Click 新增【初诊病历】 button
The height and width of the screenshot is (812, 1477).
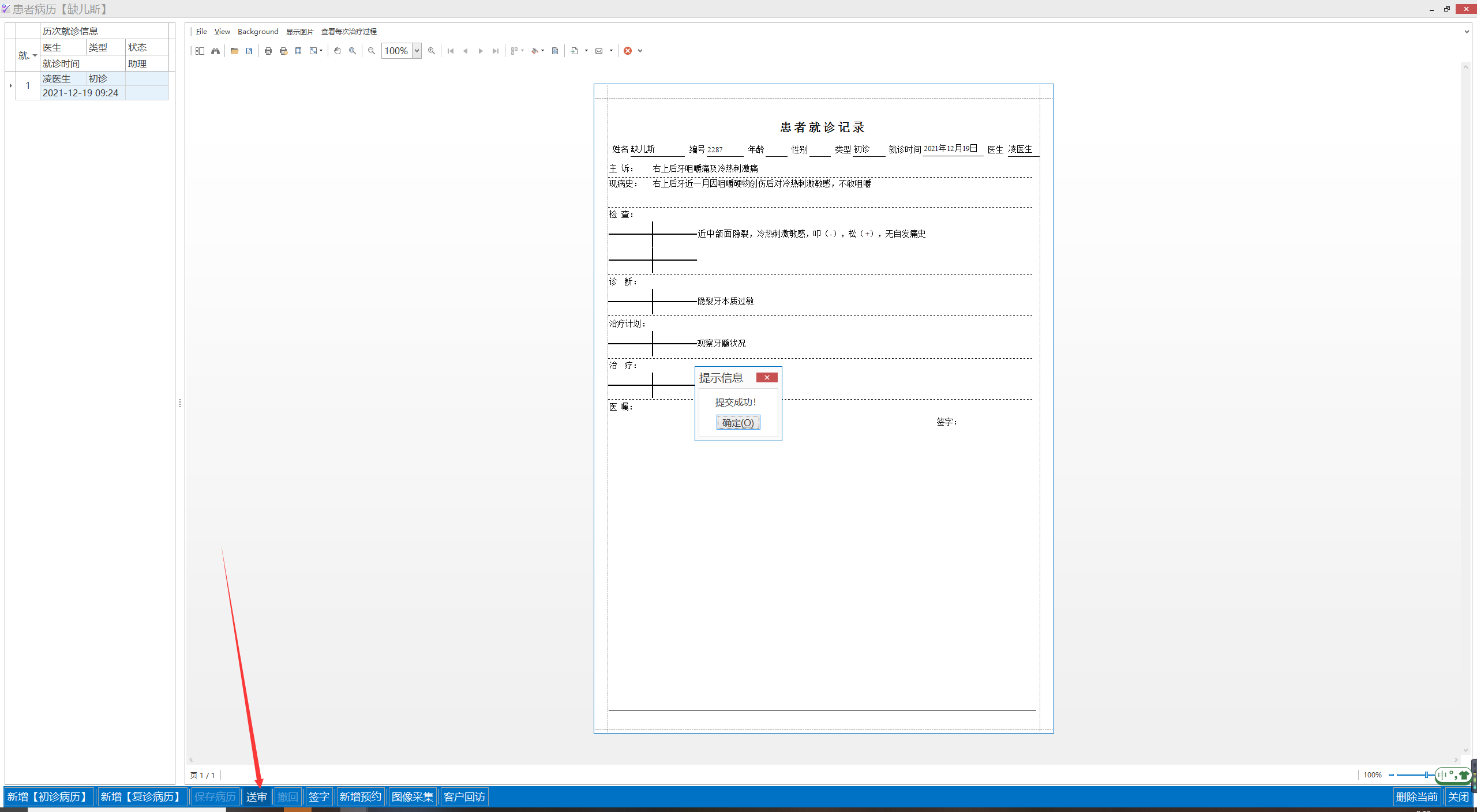tap(49, 797)
